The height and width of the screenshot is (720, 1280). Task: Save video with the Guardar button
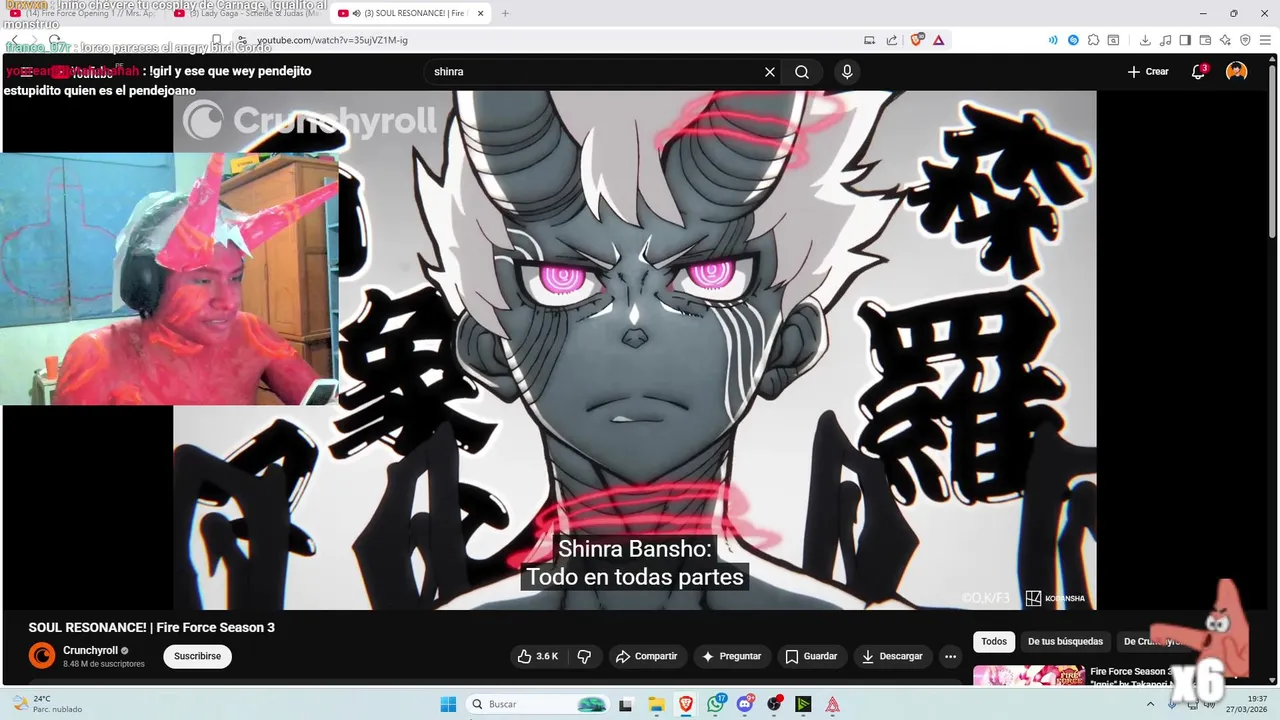click(x=810, y=656)
